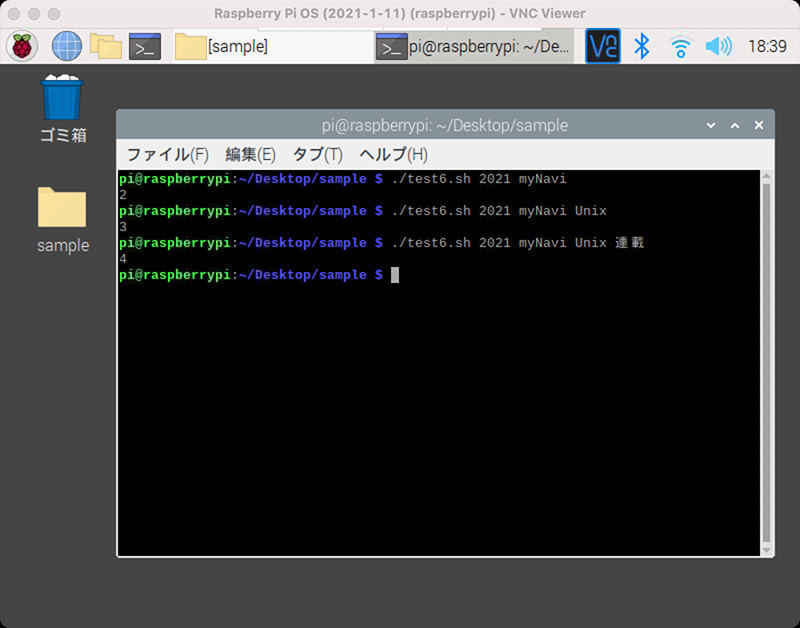Open the タブ(T) menu

[317, 155]
